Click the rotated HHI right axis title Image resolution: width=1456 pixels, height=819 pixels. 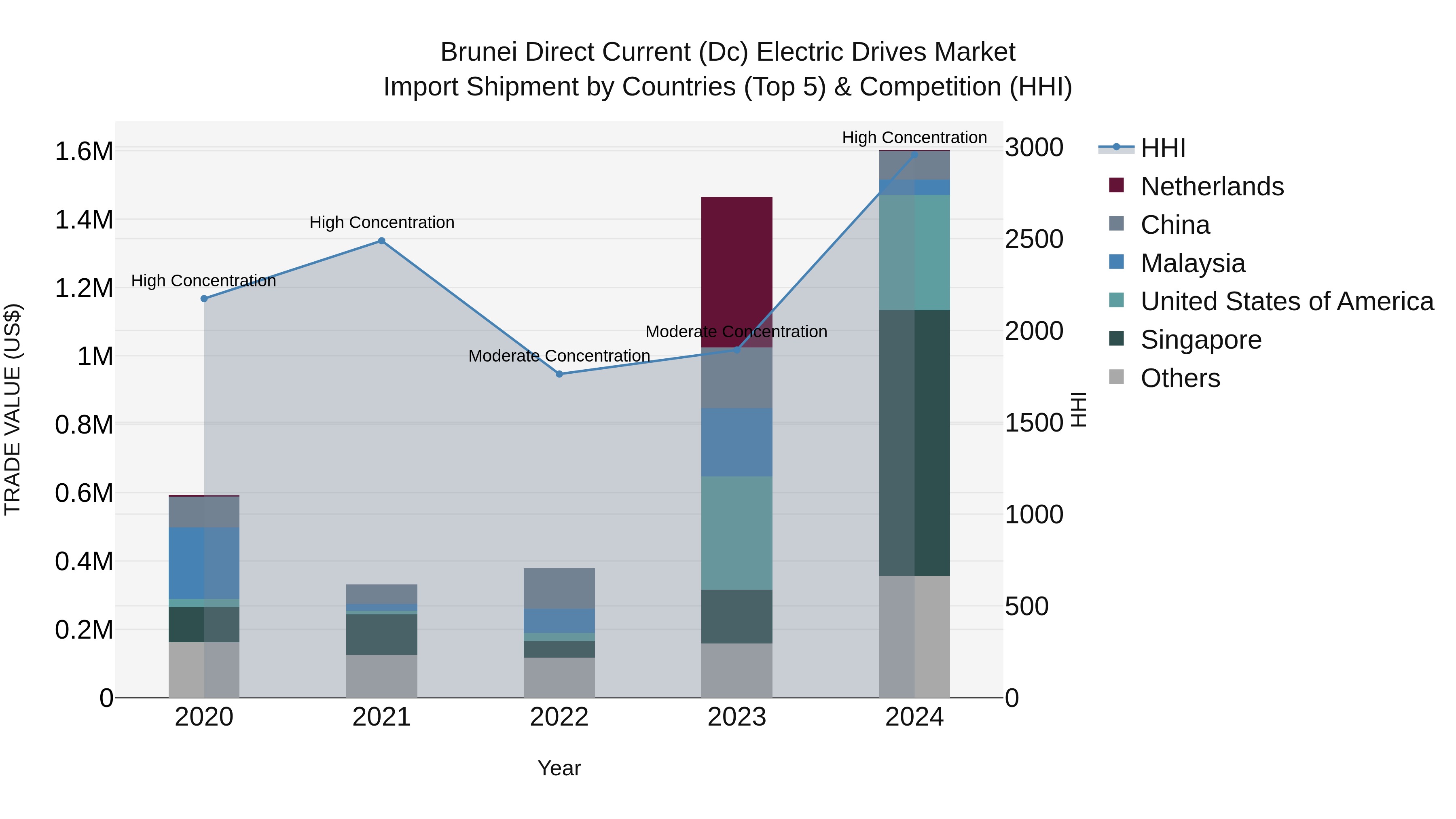(x=1078, y=409)
